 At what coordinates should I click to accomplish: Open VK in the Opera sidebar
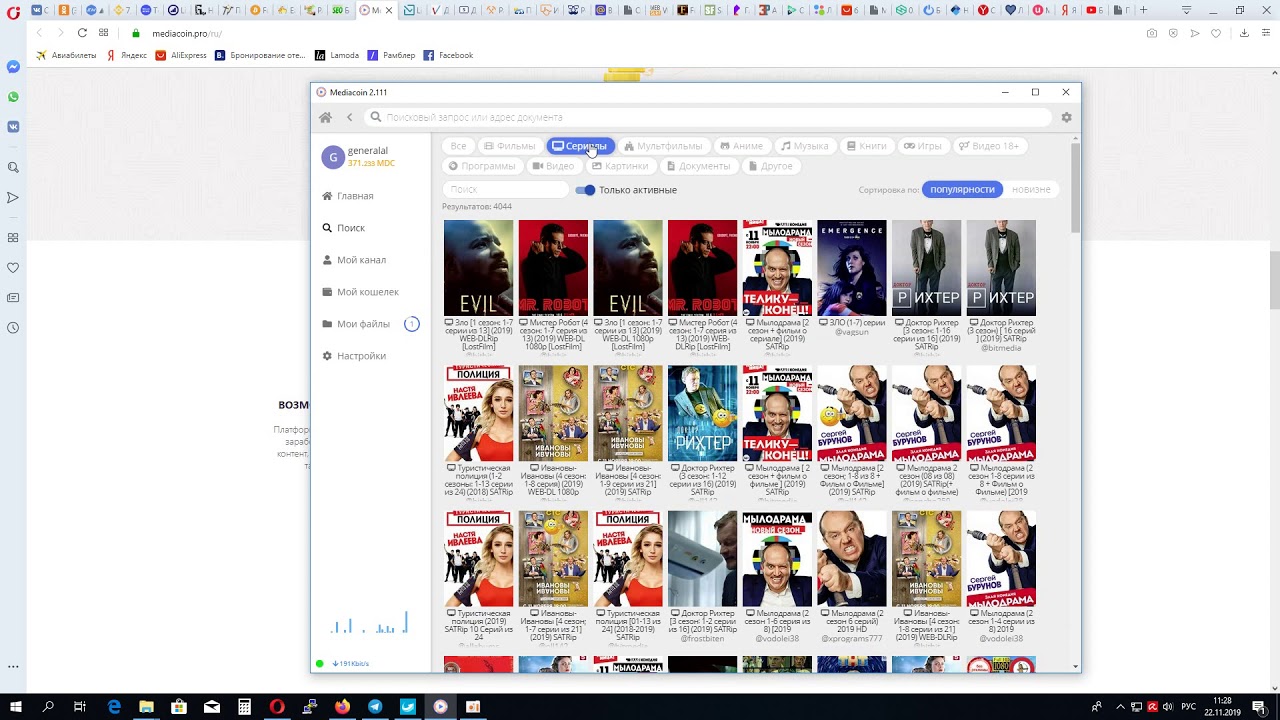point(13,127)
